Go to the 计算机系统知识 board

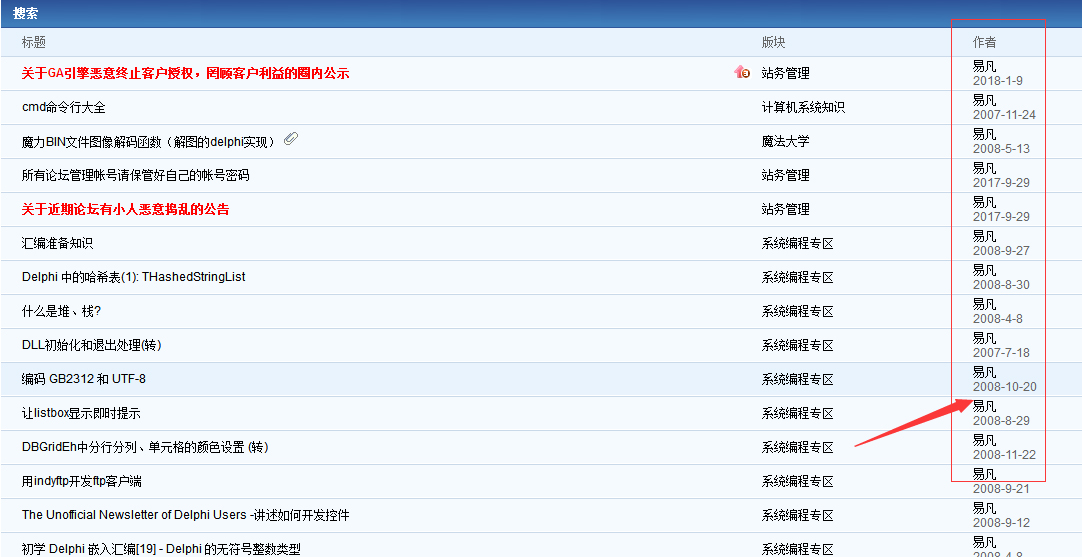[803, 107]
